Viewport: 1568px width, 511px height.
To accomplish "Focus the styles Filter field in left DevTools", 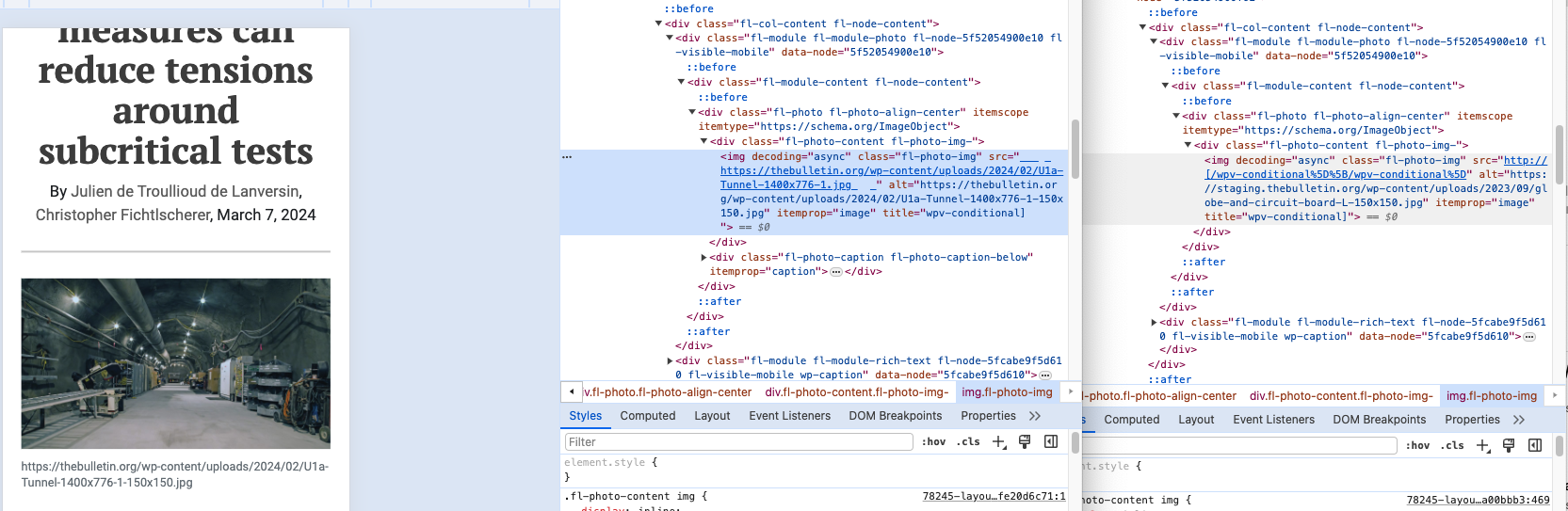I will pos(738,441).
